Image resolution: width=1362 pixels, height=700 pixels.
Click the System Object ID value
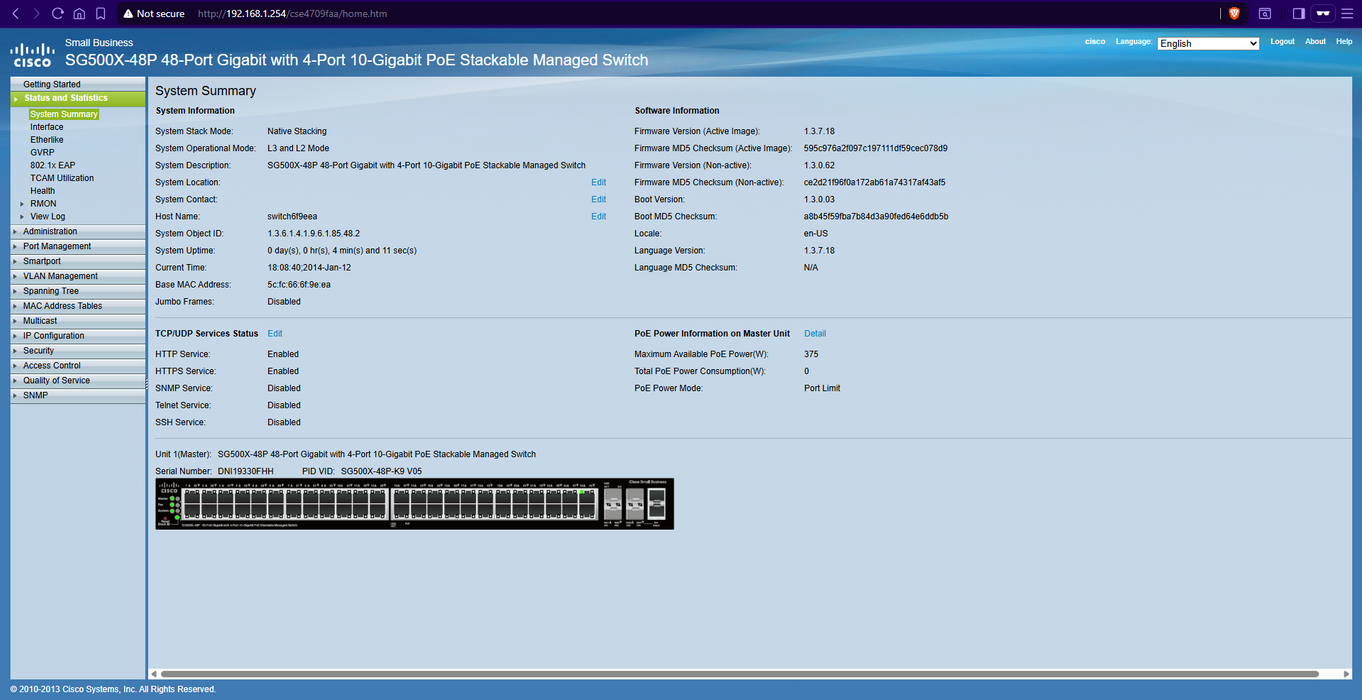click(313, 234)
